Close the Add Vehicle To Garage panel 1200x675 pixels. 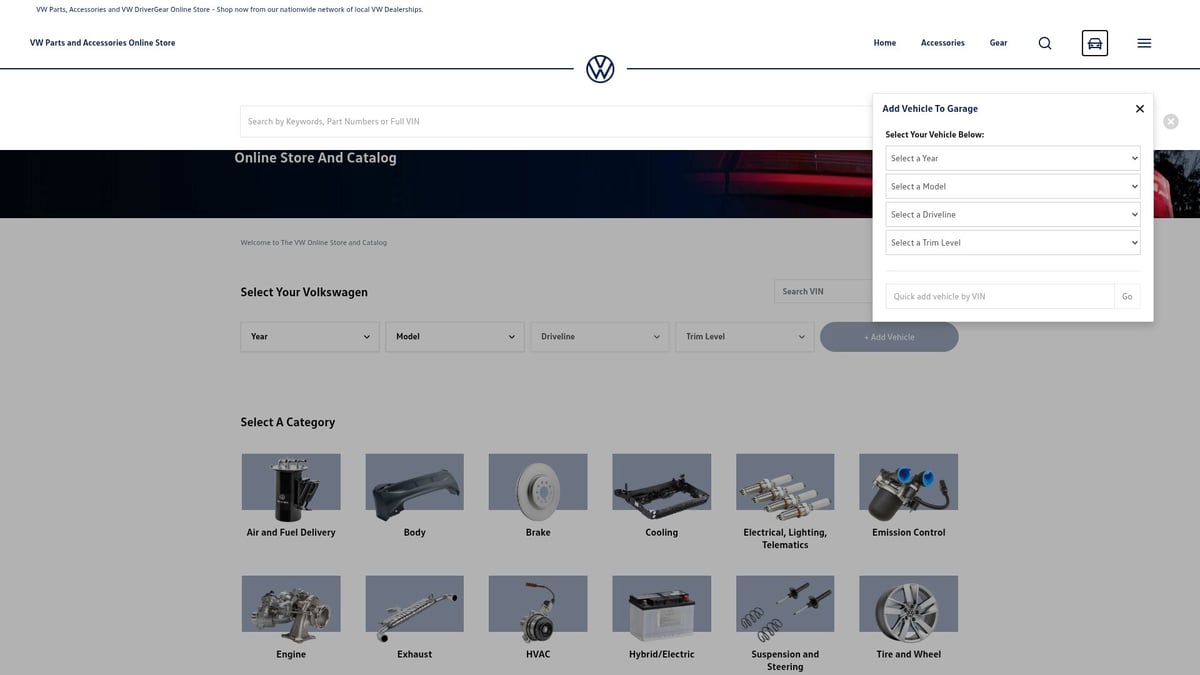pyautogui.click(x=1139, y=109)
